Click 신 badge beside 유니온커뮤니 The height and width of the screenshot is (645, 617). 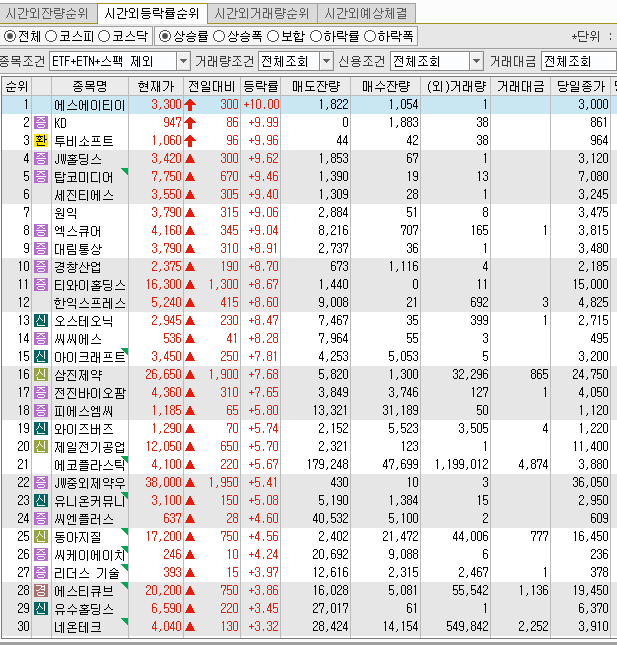(x=41, y=501)
